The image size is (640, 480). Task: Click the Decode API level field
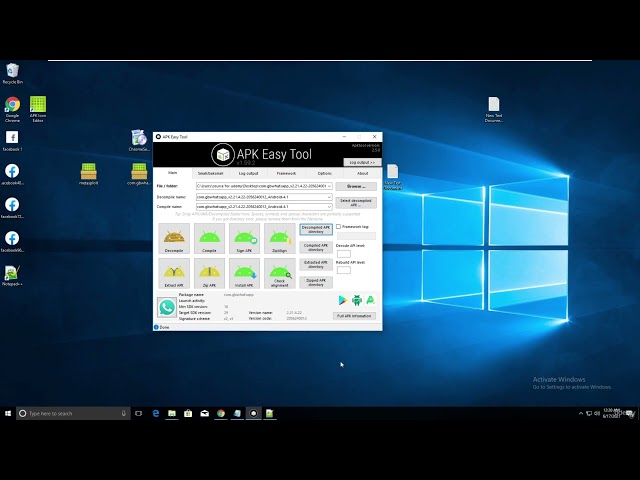(344, 253)
